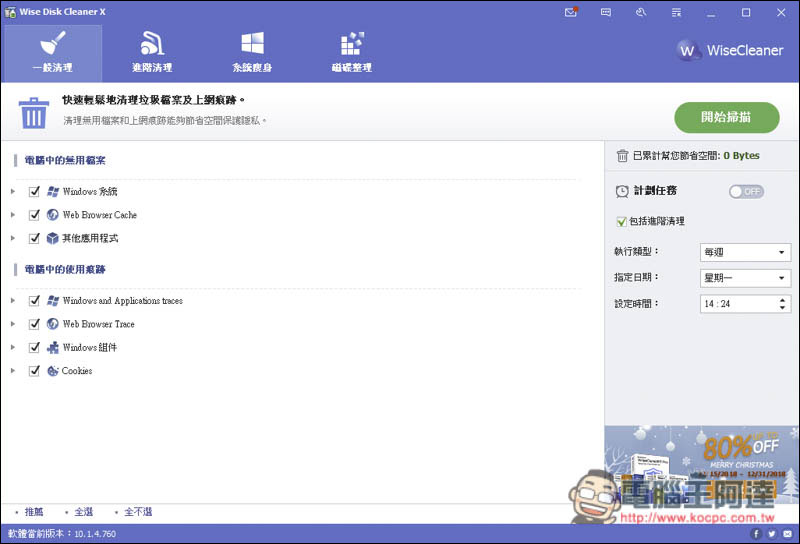The height and width of the screenshot is (544, 800).
Task: Expand the Web Browser Trace row
Action: click(13, 324)
